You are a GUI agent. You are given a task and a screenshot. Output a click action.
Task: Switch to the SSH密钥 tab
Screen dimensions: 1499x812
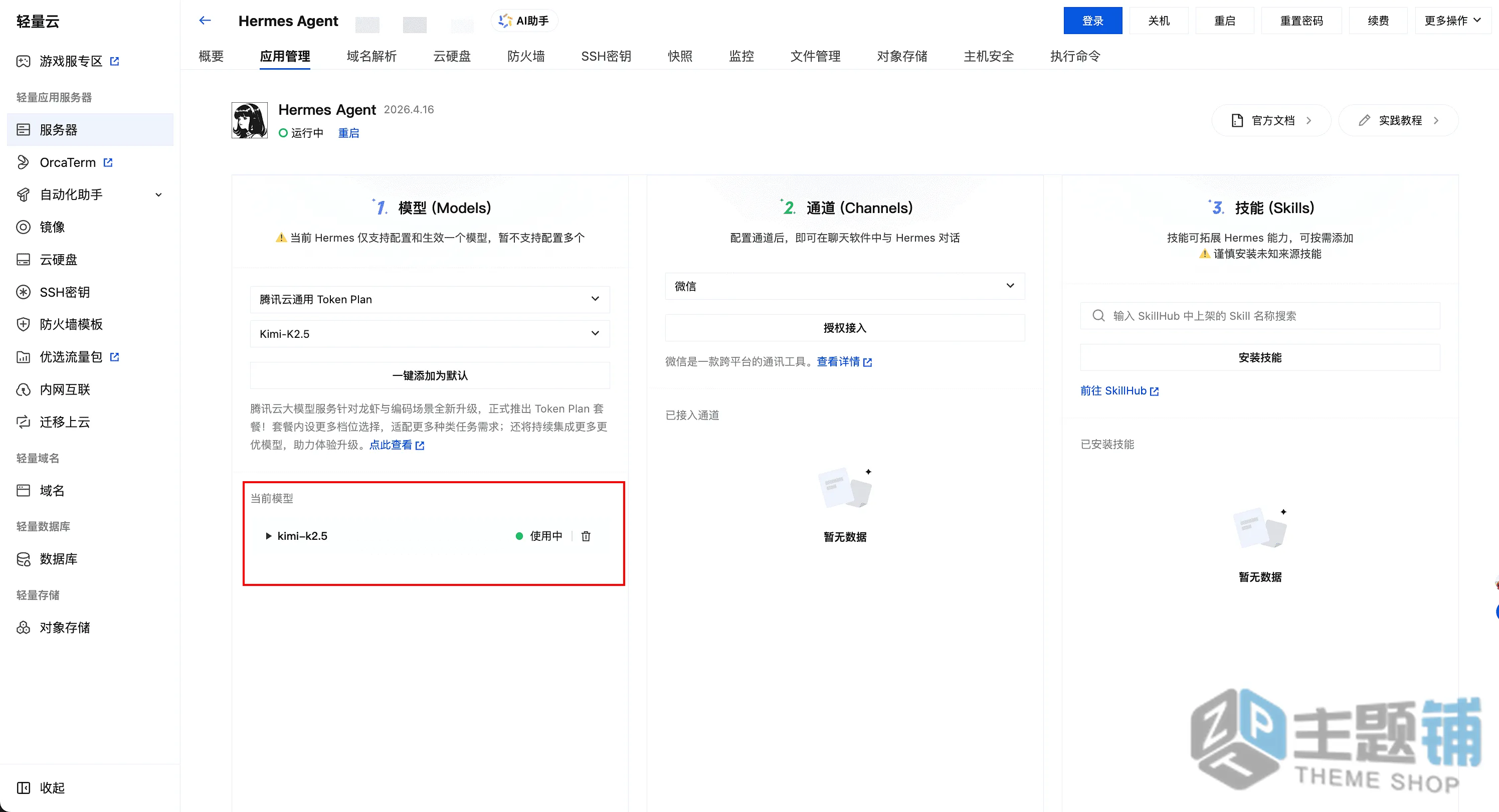[606, 56]
